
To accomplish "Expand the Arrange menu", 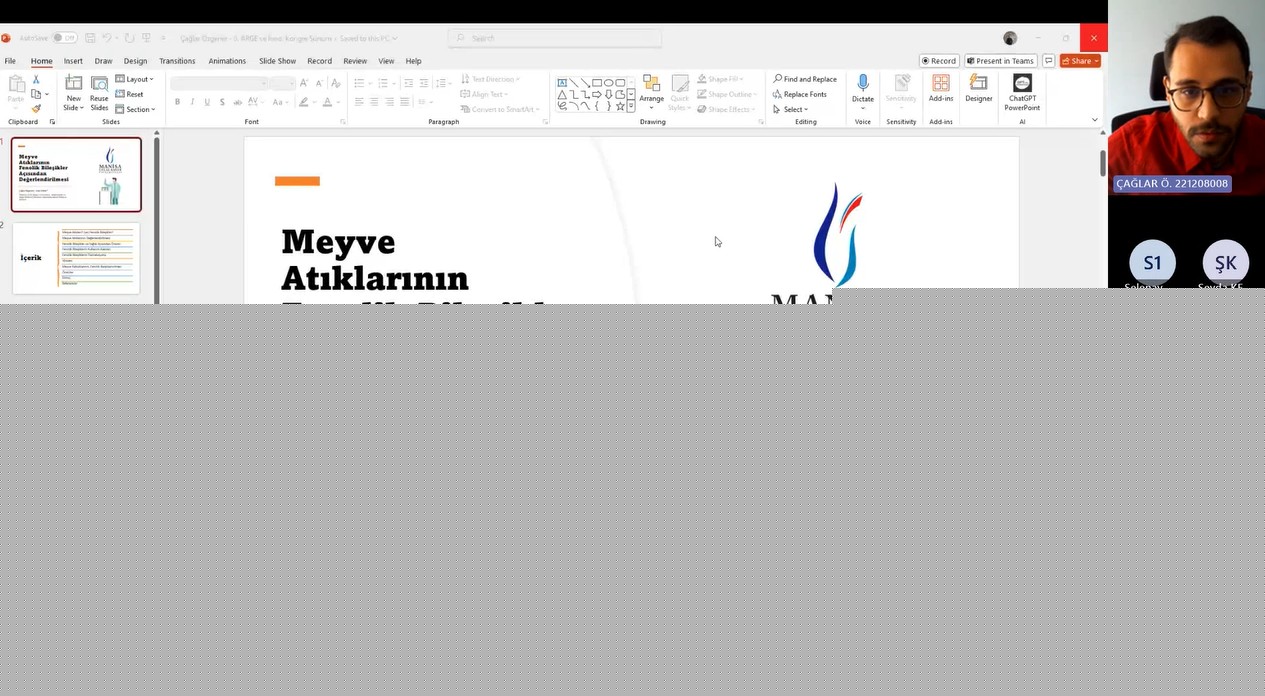I will 651,90.
